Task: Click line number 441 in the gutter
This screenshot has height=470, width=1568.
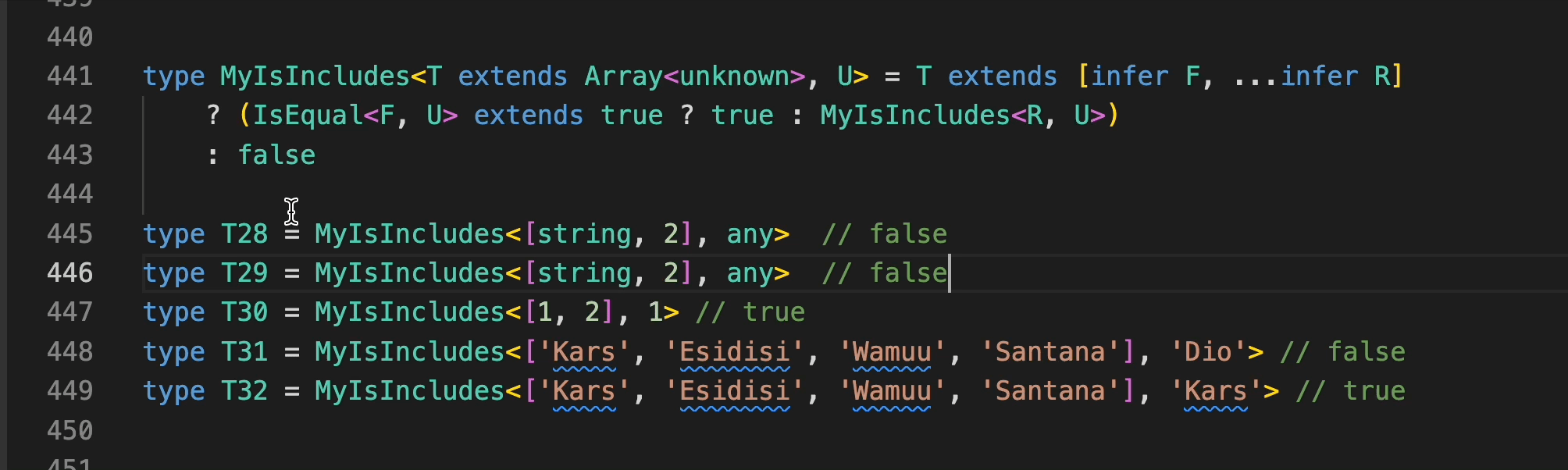Action: pyautogui.click(x=69, y=77)
